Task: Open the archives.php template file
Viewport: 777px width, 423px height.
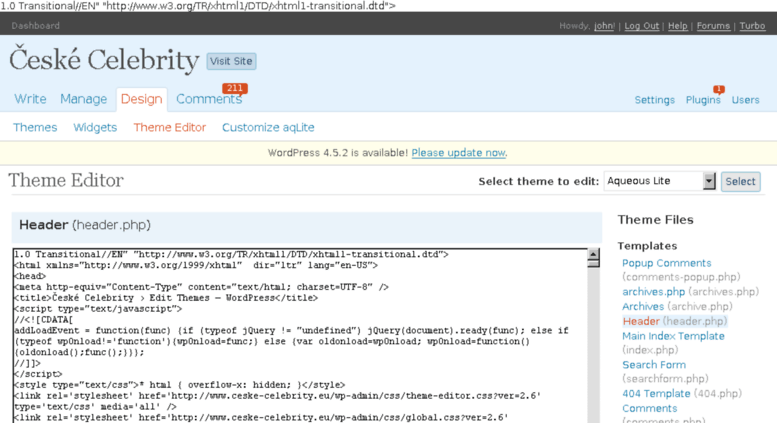Action: tap(654, 292)
